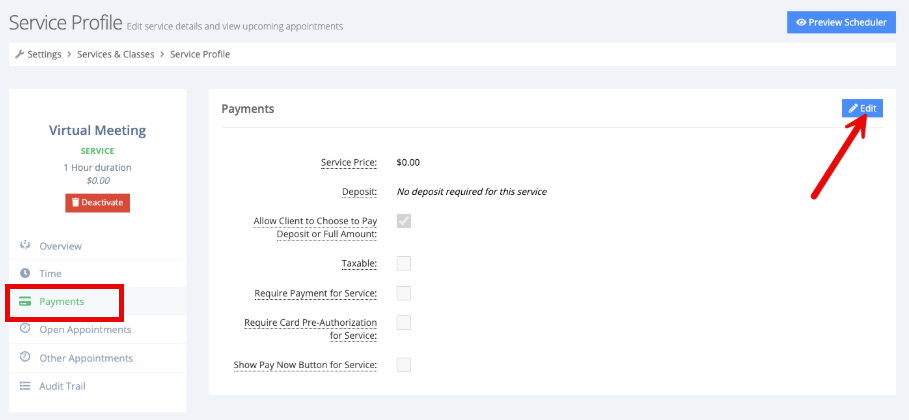Click the Require Payment for Service label
Image resolution: width=909 pixels, height=420 pixels.
coord(316,293)
